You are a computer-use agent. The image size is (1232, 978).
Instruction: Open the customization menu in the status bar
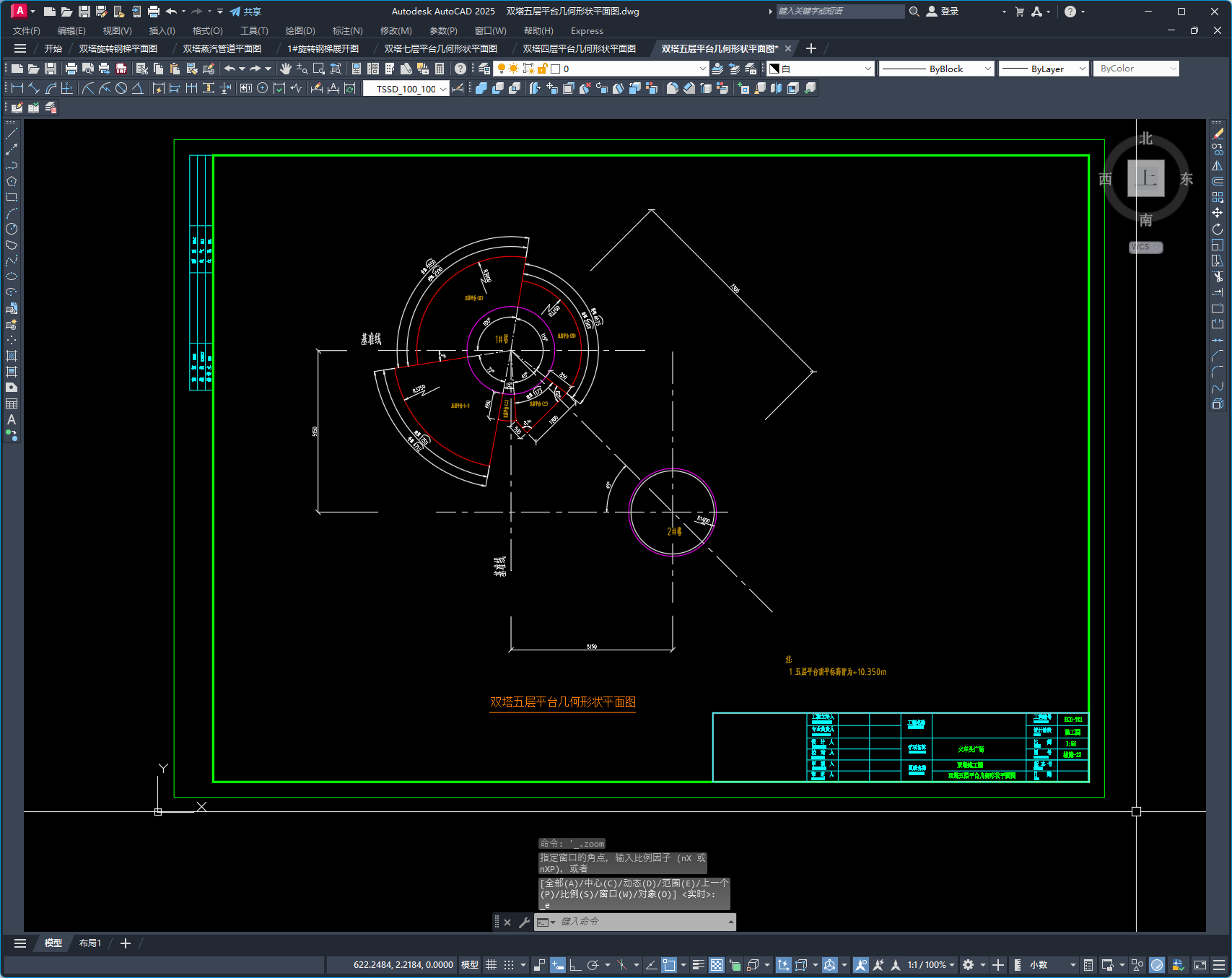pos(1219,965)
